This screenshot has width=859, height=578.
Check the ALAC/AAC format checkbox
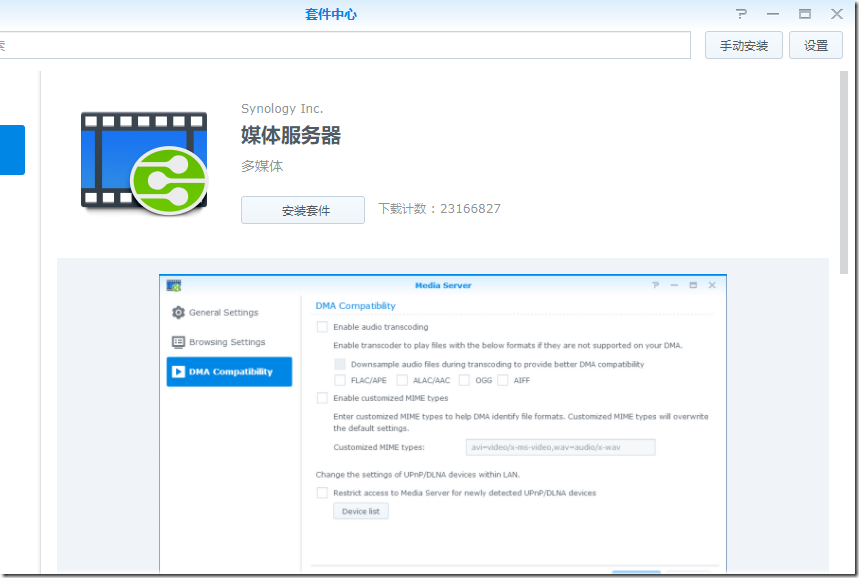tap(402, 380)
